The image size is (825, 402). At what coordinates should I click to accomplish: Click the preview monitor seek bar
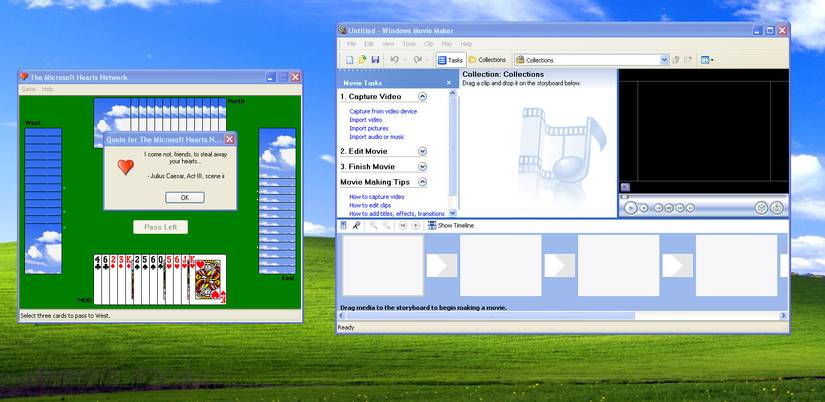tap(704, 197)
